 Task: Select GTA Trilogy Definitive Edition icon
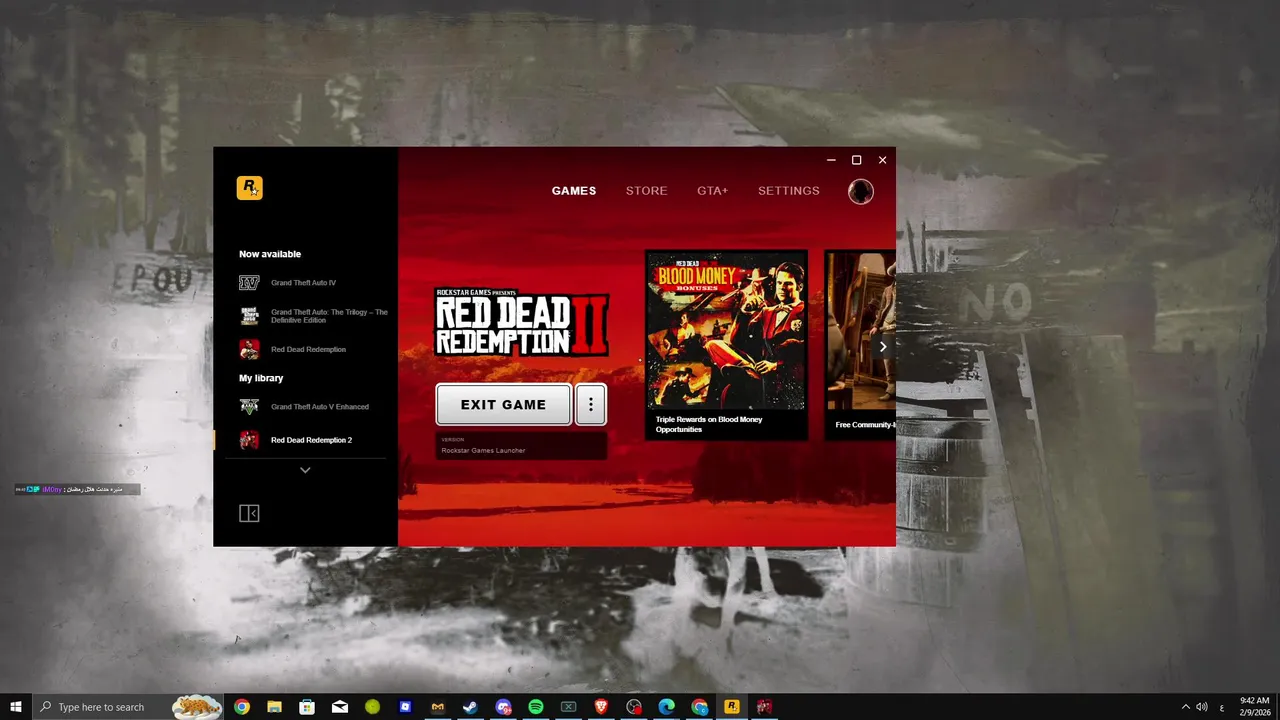tap(249, 316)
